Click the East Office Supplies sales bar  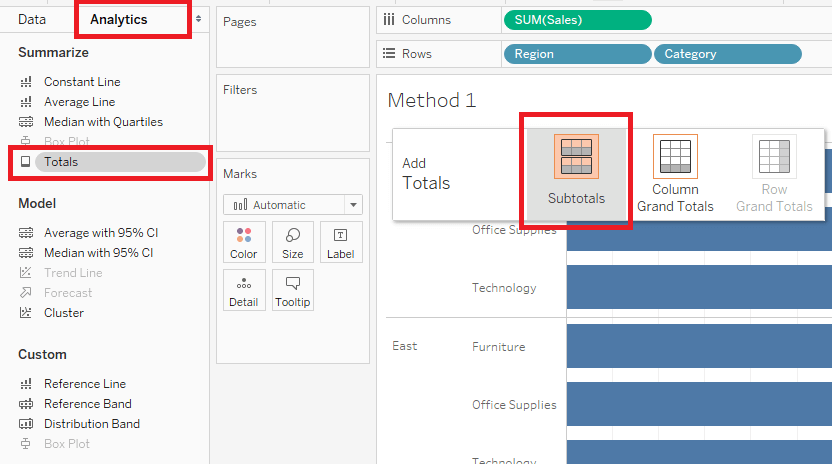[x=699, y=403]
